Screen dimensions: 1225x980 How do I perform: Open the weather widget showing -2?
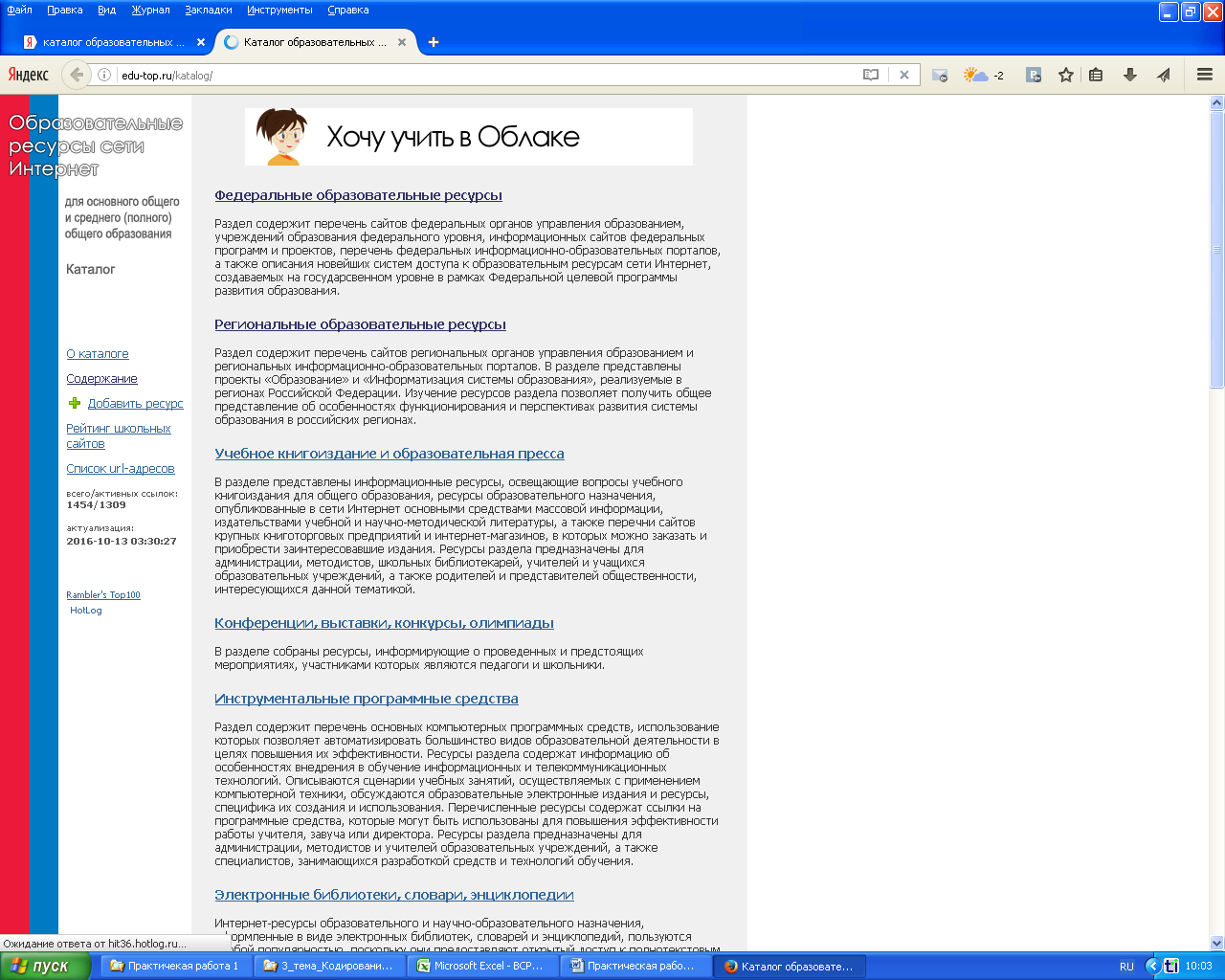point(984,75)
